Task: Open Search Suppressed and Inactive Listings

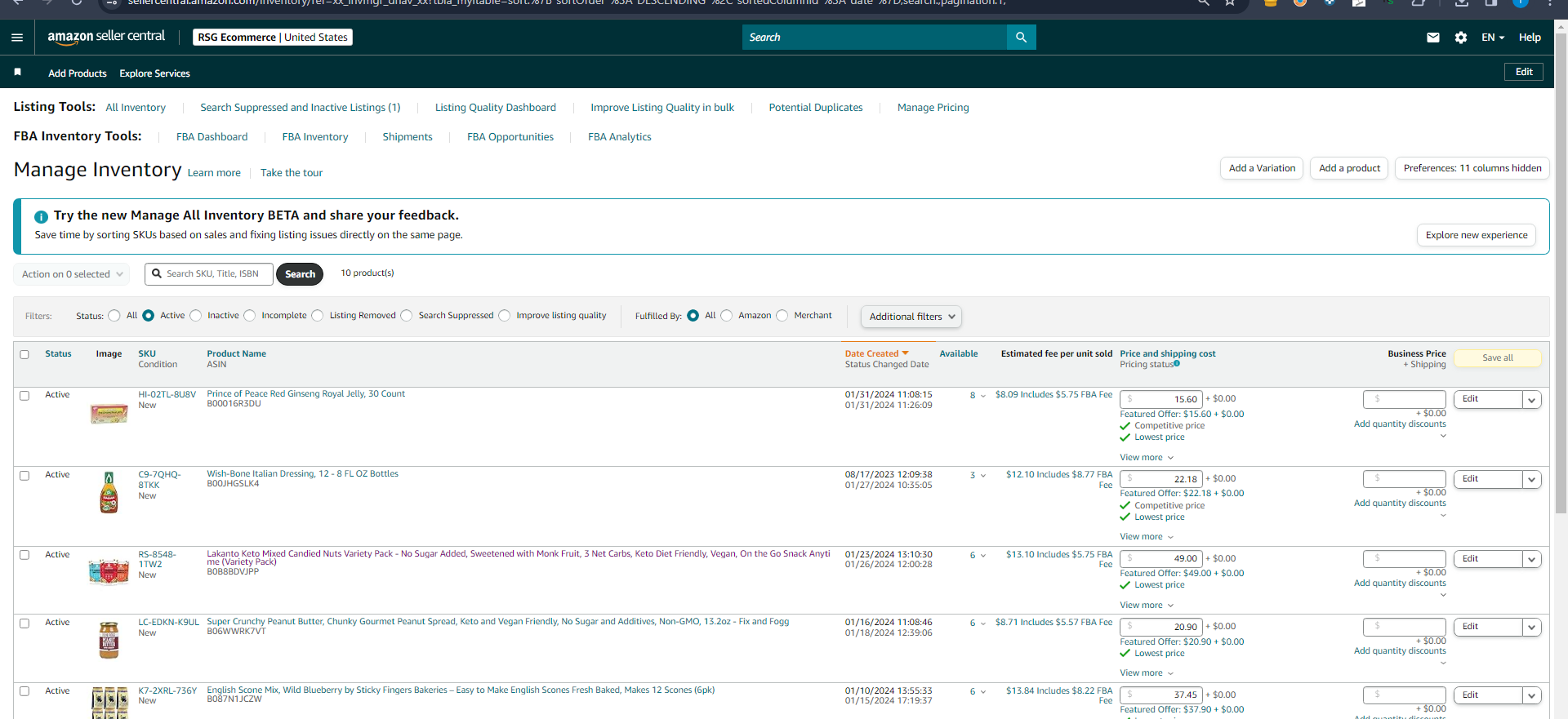Action: click(x=301, y=108)
